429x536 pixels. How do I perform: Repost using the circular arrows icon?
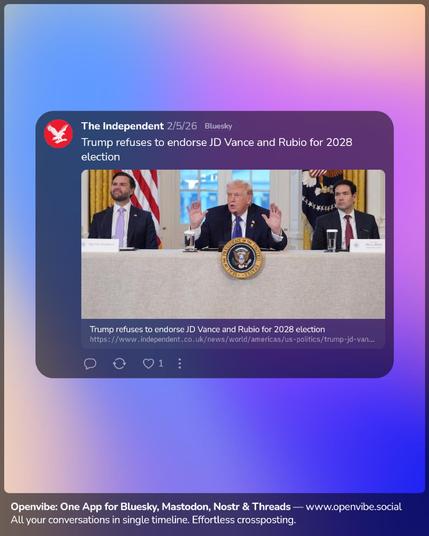(x=119, y=364)
